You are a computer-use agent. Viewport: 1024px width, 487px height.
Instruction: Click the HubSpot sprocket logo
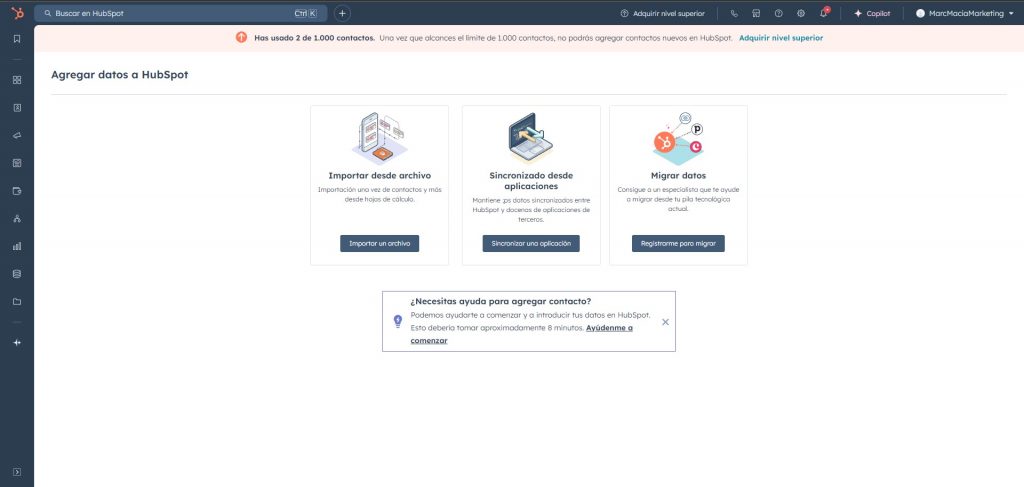(17, 13)
